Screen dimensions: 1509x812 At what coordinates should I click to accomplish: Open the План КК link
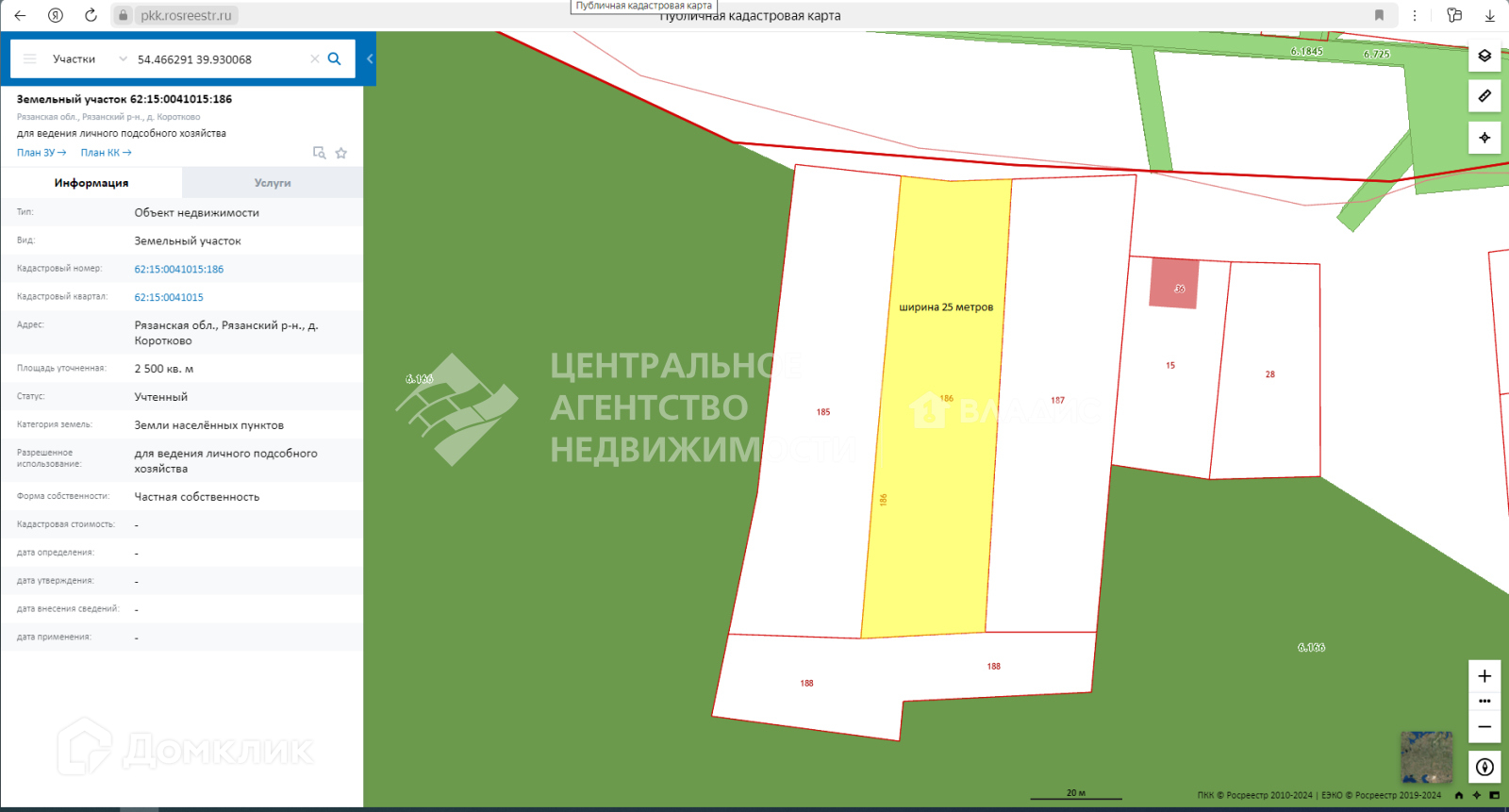[x=106, y=153]
